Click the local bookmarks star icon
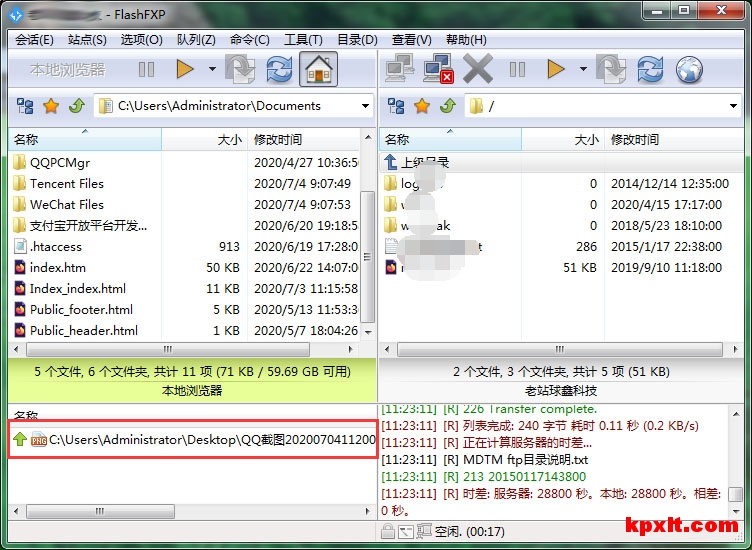The height and width of the screenshot is (550, 752). [x=50, y=106]
